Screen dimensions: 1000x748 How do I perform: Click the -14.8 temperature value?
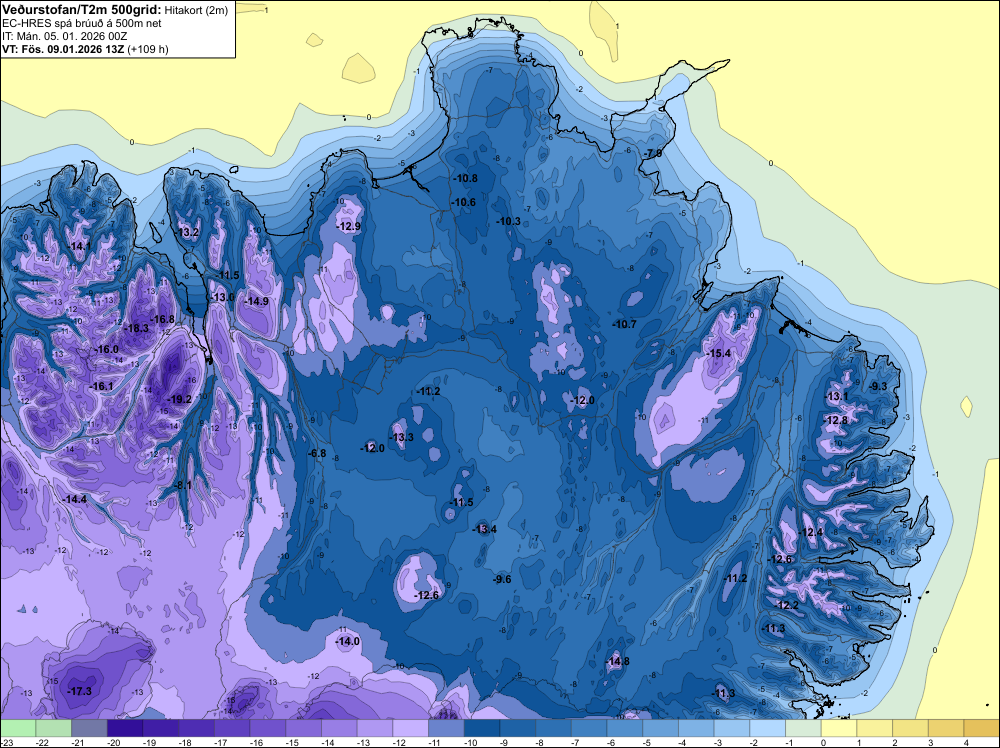[x=617, y=661]
